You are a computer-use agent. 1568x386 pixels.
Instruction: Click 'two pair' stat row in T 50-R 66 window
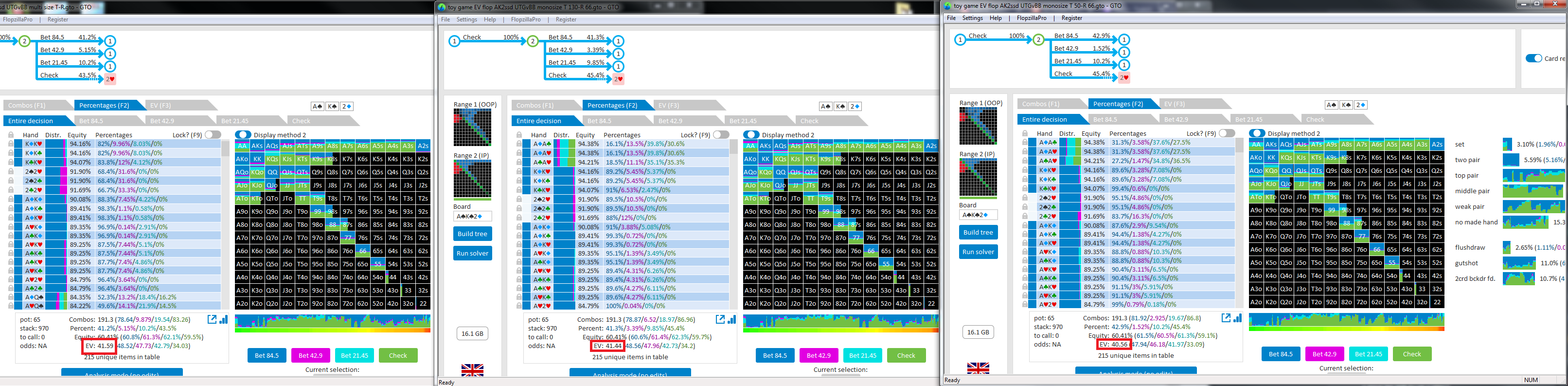pyautogui.click(x=1510, y=160)
